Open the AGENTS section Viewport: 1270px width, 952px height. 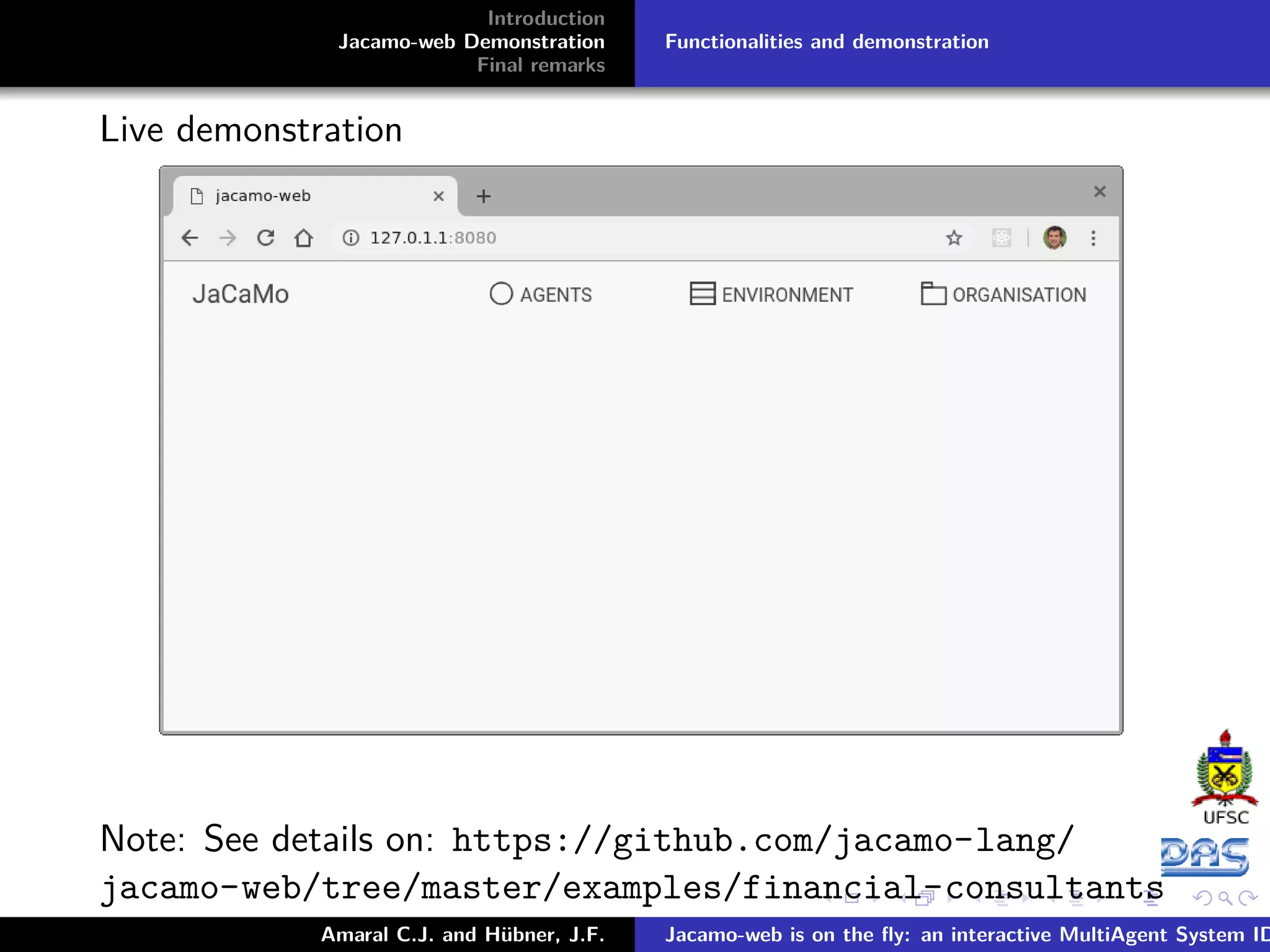pos(540,294)
